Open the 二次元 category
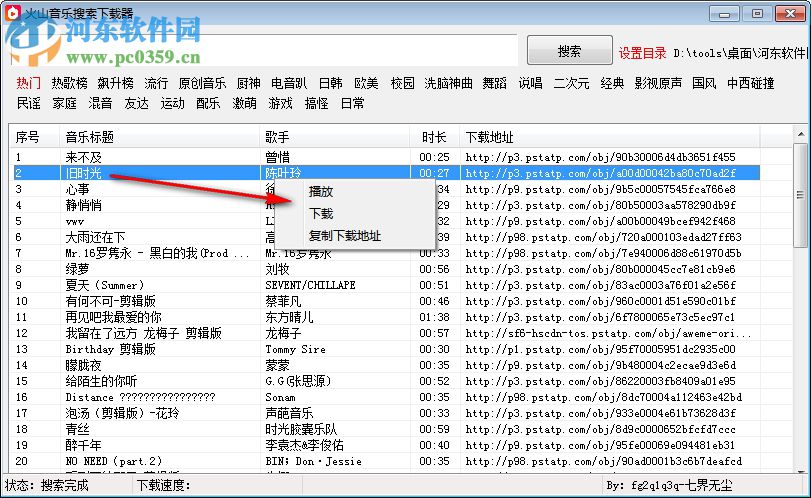This screenshot has width=811, height=498. coord(572,83)
